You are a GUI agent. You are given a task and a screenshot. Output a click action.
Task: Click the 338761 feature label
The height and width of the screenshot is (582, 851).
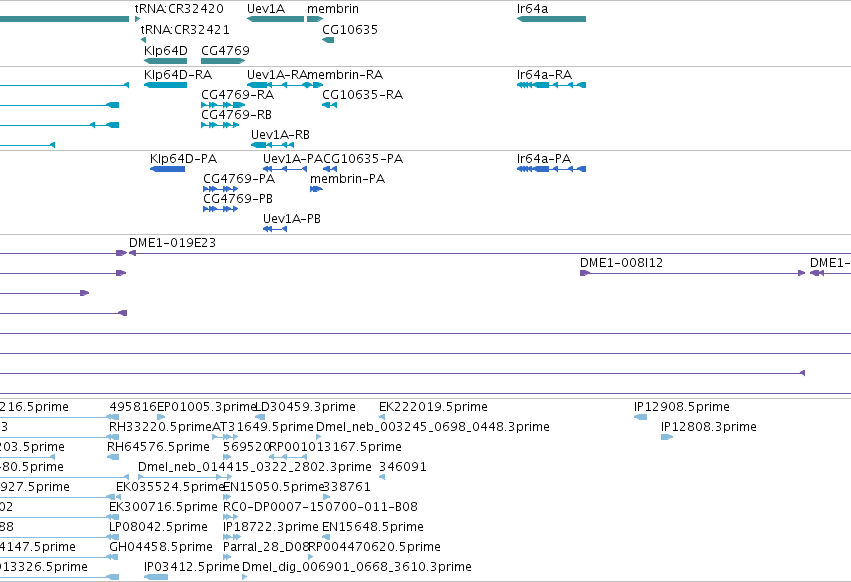coord(347,486)
